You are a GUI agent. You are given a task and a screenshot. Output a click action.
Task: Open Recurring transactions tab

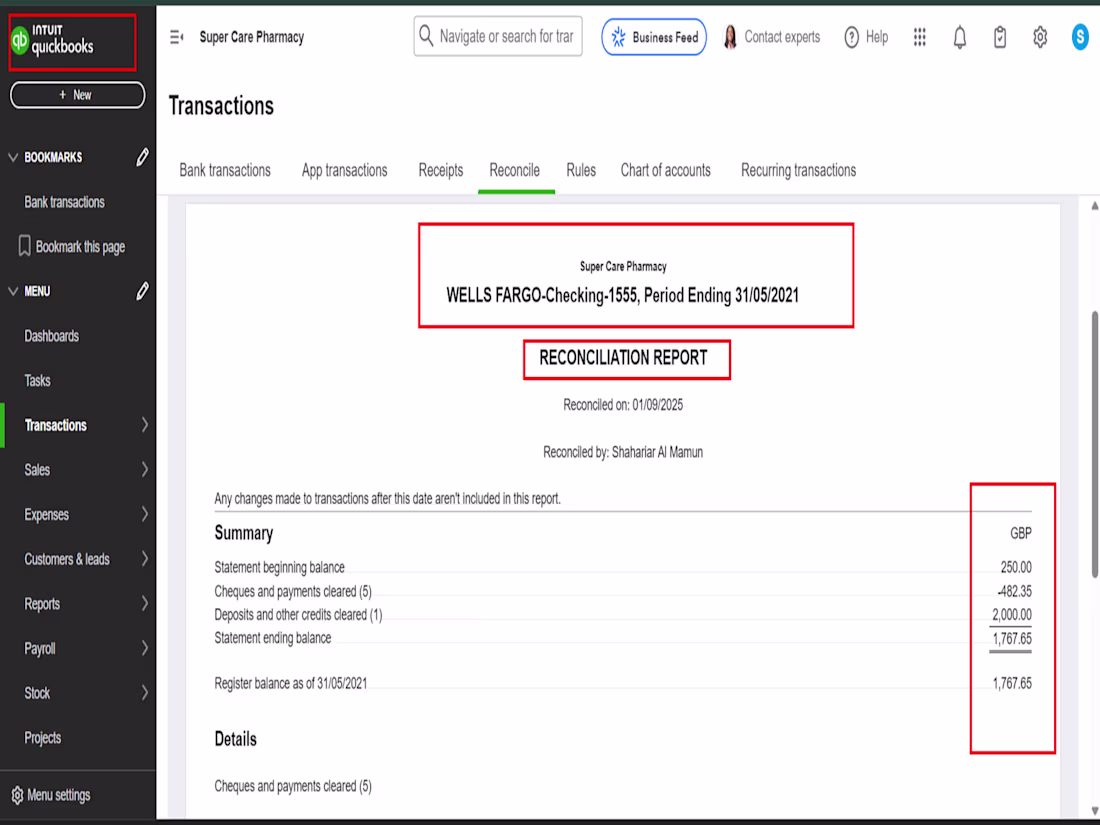point(798,170)
